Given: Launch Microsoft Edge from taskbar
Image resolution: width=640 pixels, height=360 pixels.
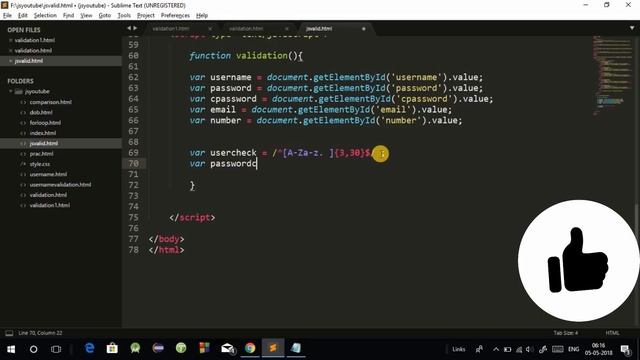Looking at the screenshot, I should 90,348.
